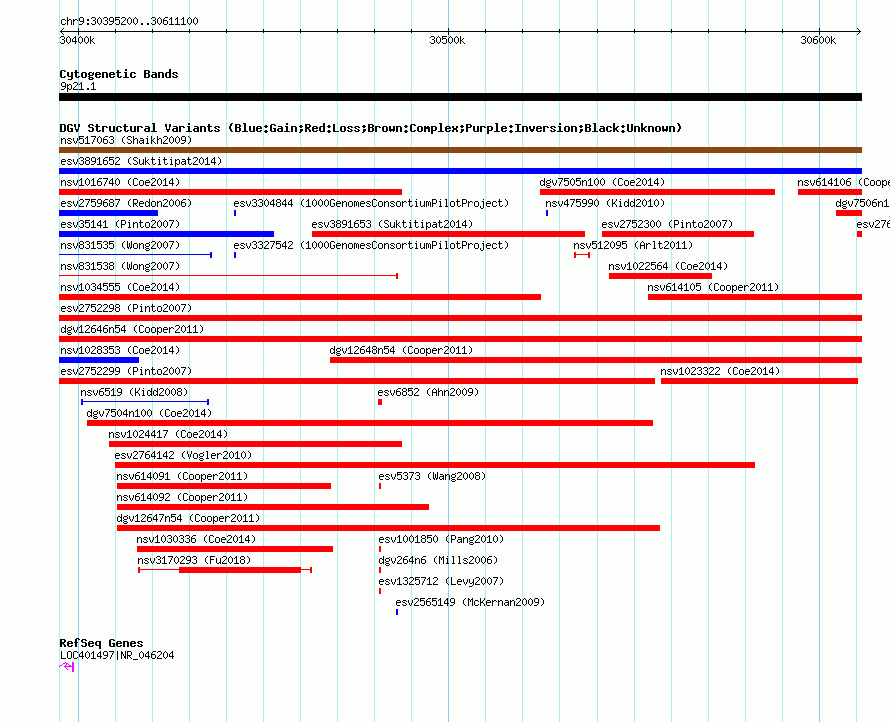The width and height of the screenshot is (890, 722).
Task: Select the red nsv1022564 loss bar
Action: pyautogui.click(x=660, y=276)
